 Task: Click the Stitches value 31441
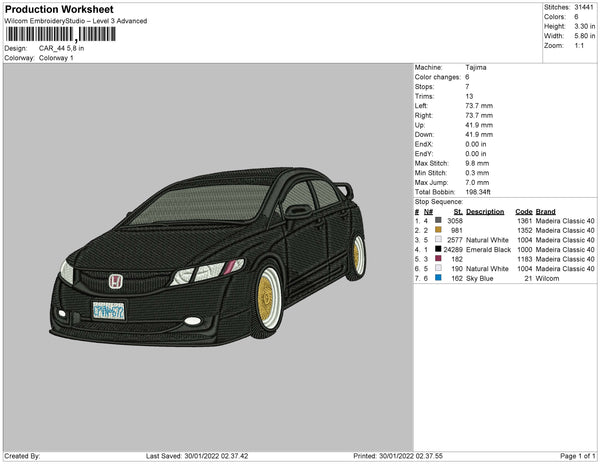pyautogui.click(x=584, y=7)
